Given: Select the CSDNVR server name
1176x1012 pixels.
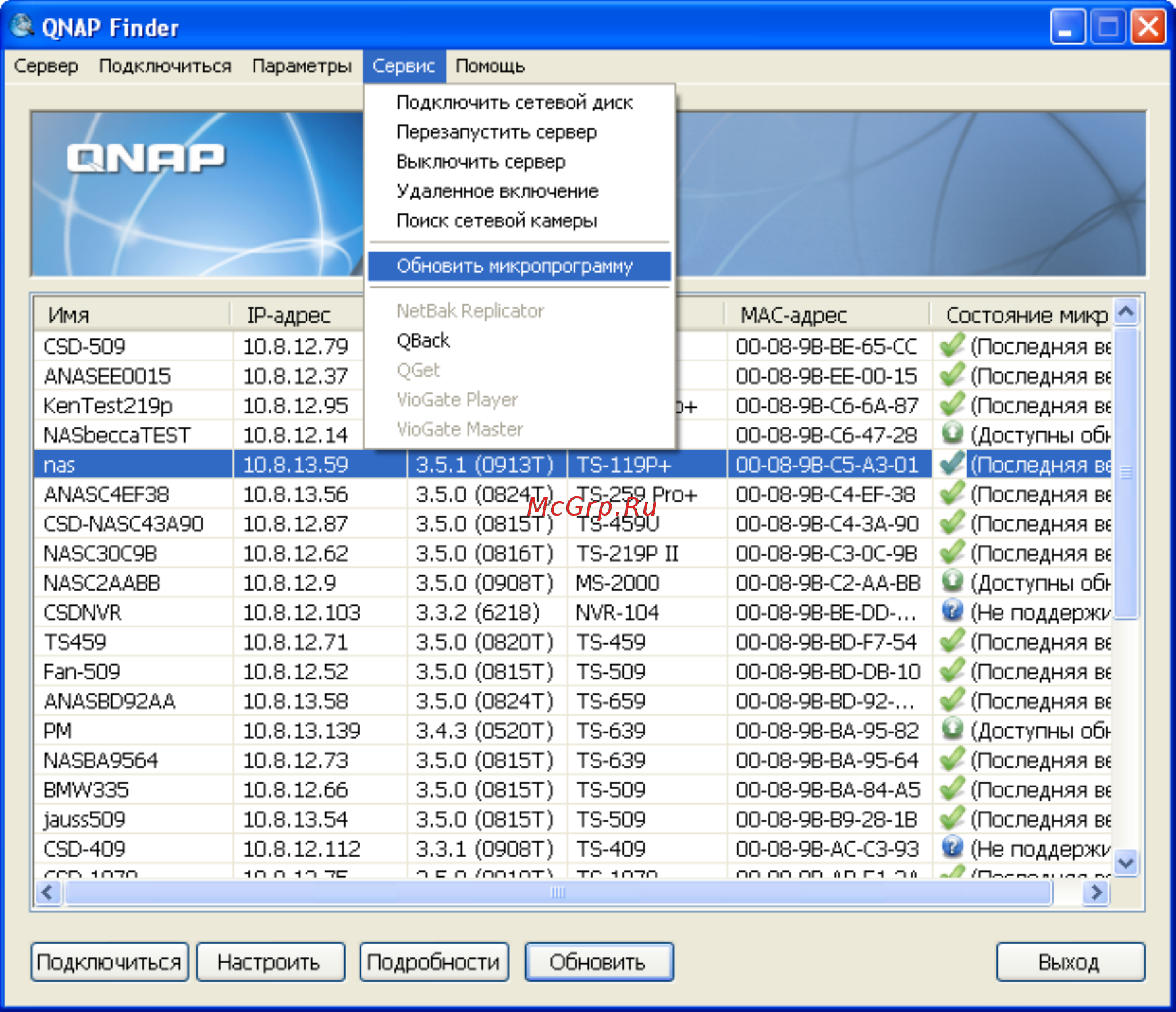Looking at the screenshot, I should click(x=82, y=612).
